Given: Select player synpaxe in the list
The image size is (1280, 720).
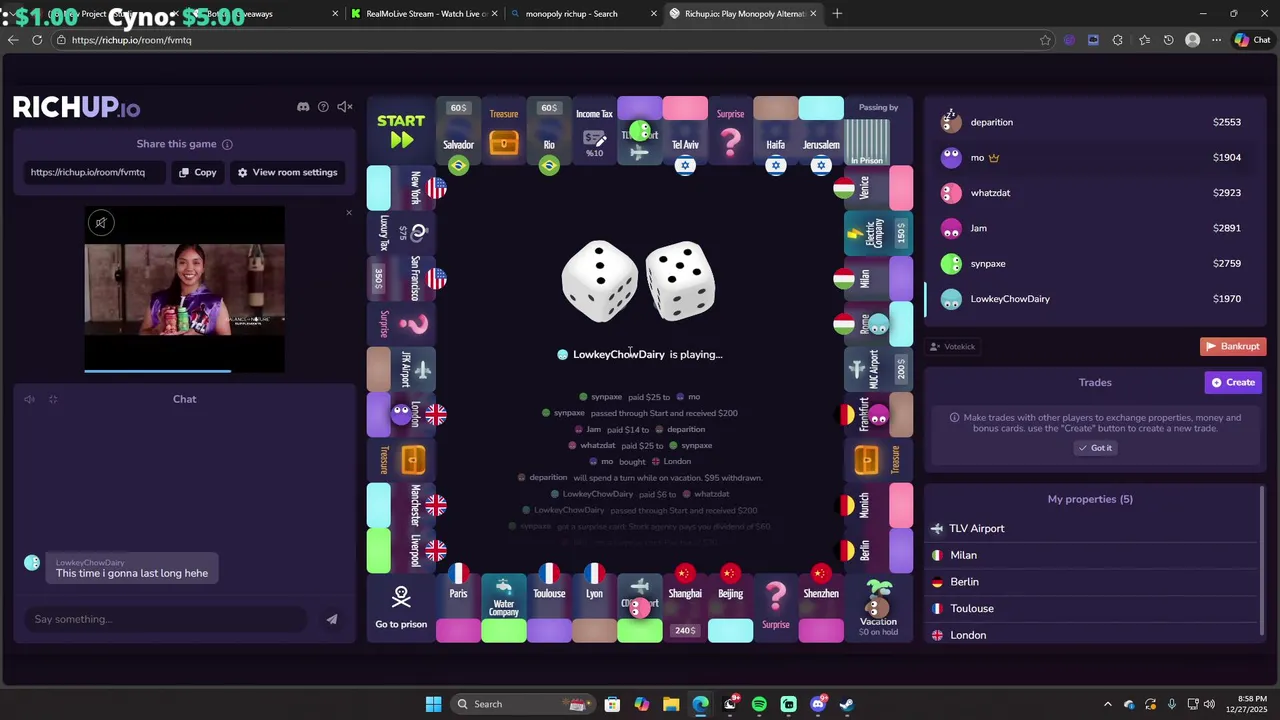Looking at the screenshot, I should click(1094, 263).
